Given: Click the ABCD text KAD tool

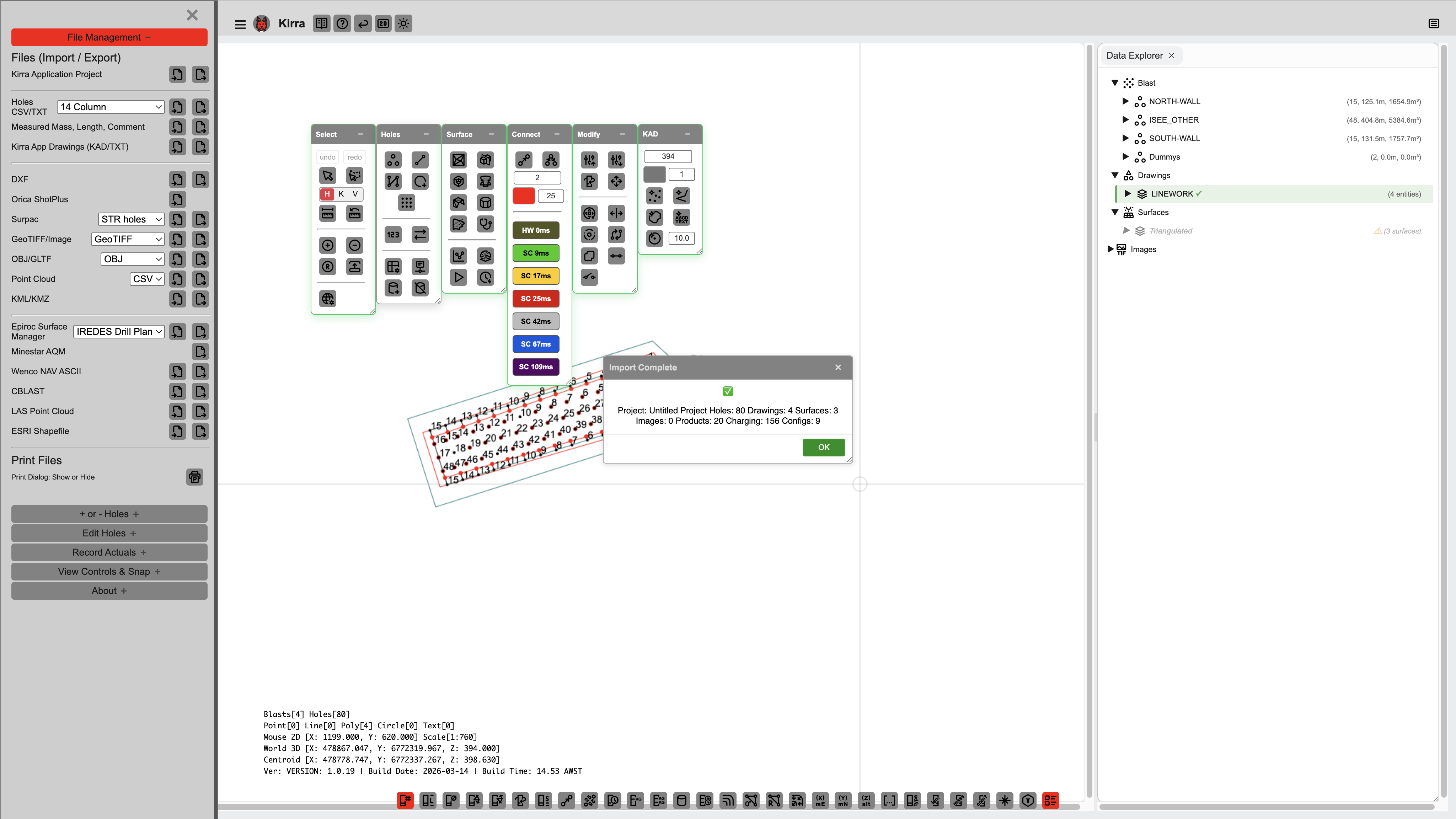Looking at the screenshot, I should coord(682,217).
